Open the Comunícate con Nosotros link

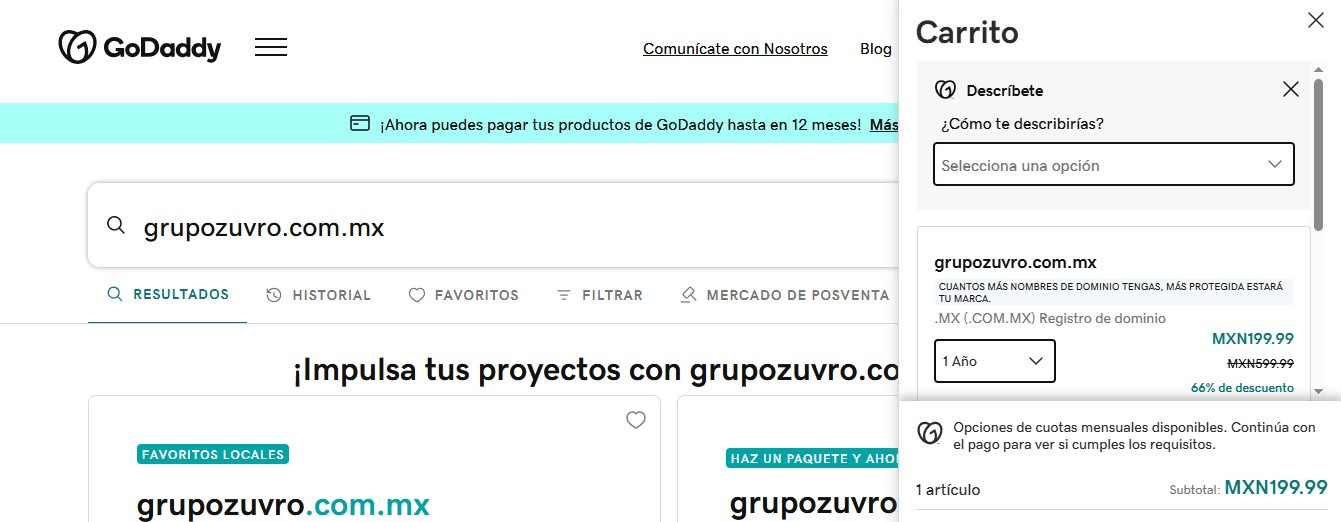(735, 49)
